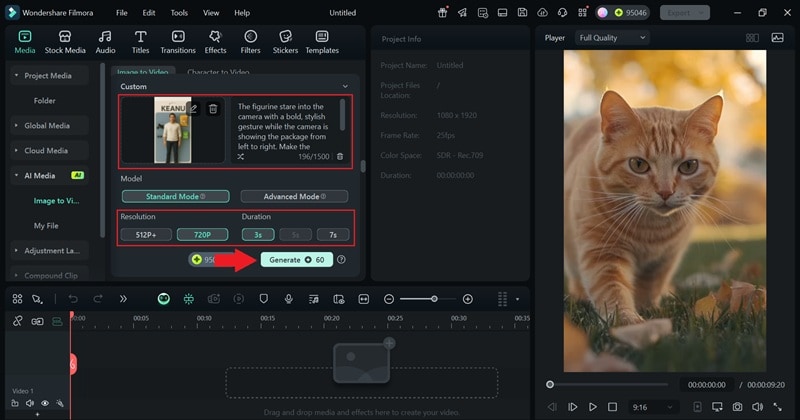Click the user avatar icon

603,13
